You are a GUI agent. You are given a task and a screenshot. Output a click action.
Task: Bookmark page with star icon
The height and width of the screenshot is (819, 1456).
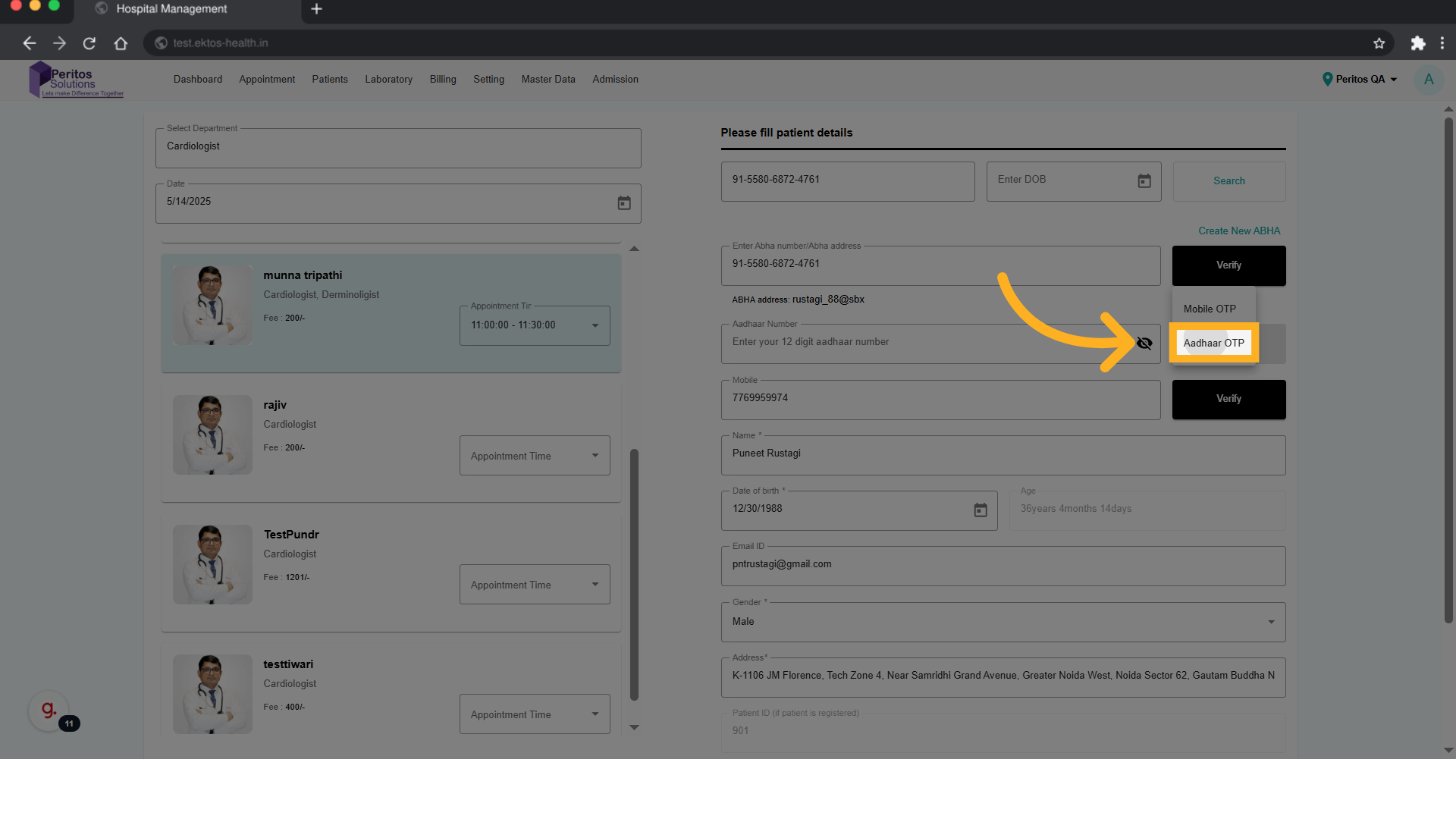[1379, 43]
